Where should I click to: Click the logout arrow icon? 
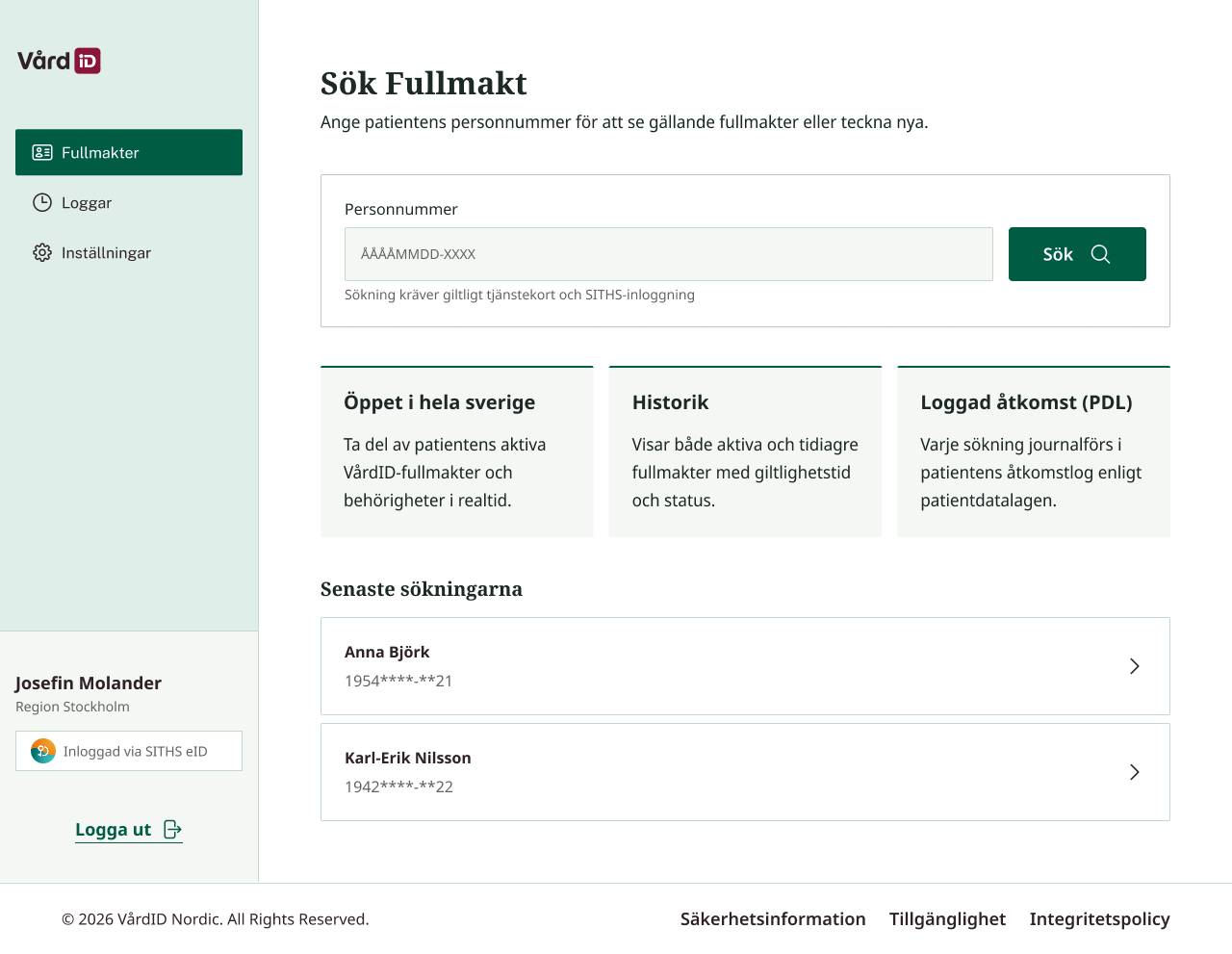click(172, 830)
